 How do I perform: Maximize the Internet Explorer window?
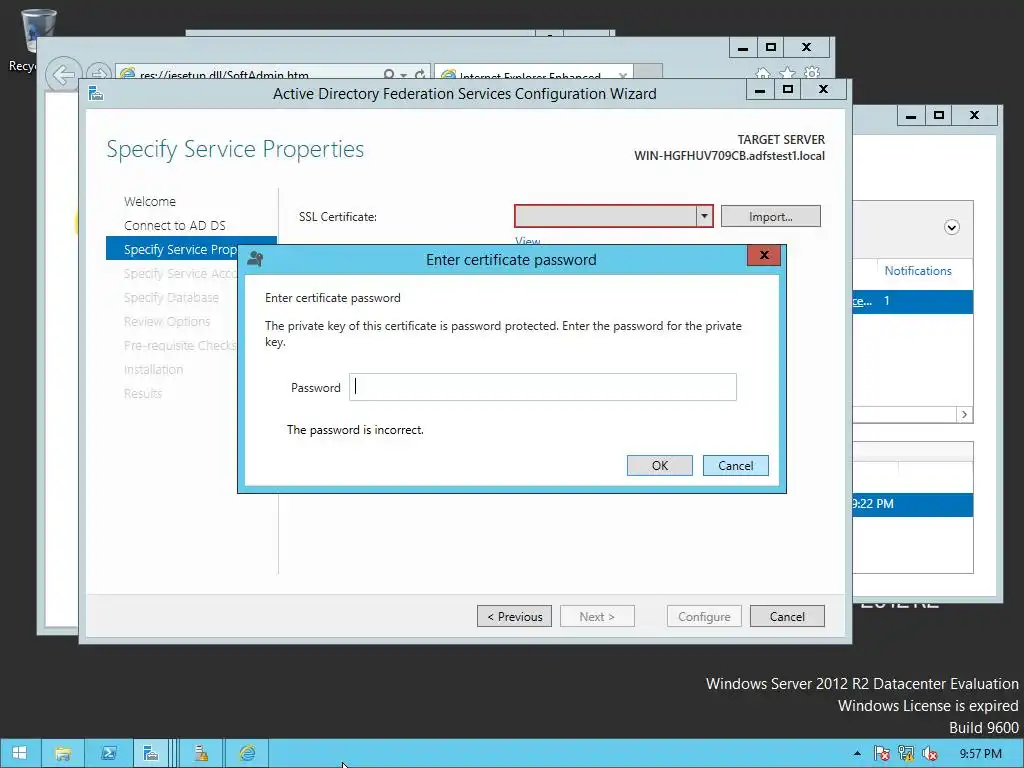point(771,48)
